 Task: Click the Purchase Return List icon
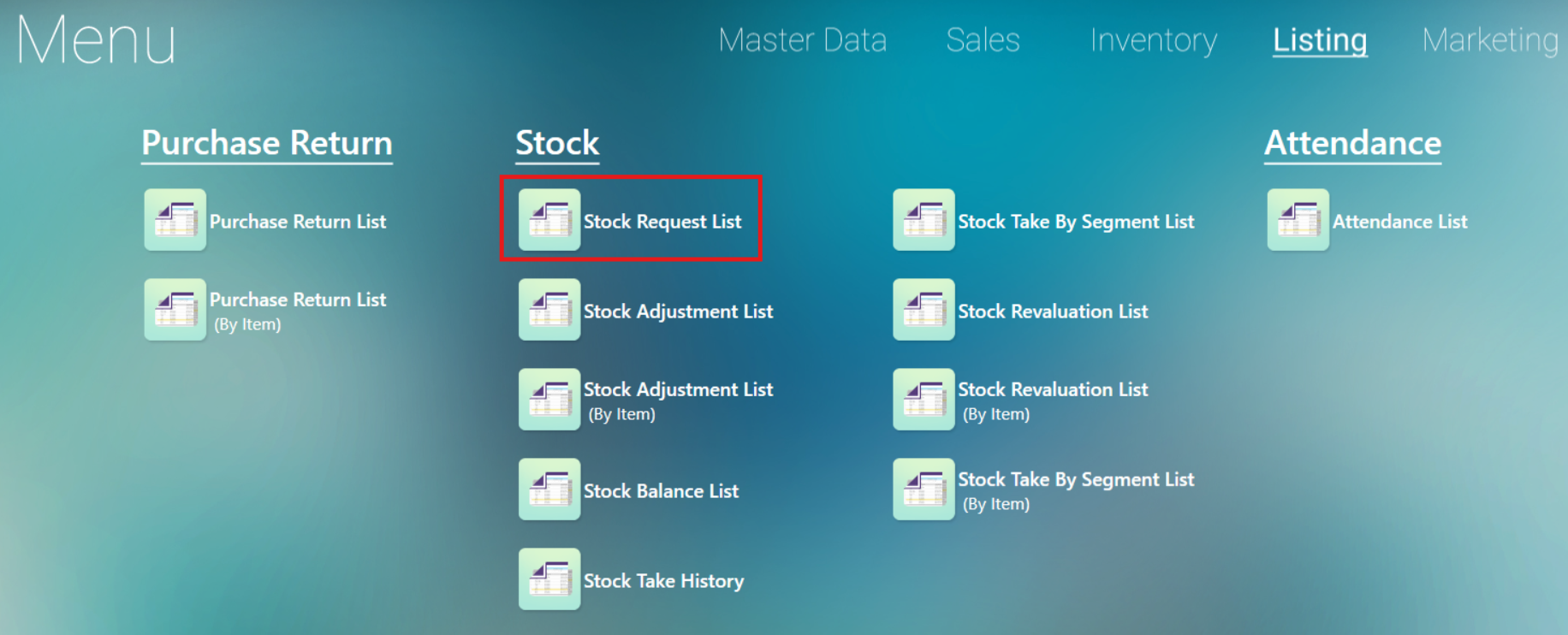tap(175, 220)
